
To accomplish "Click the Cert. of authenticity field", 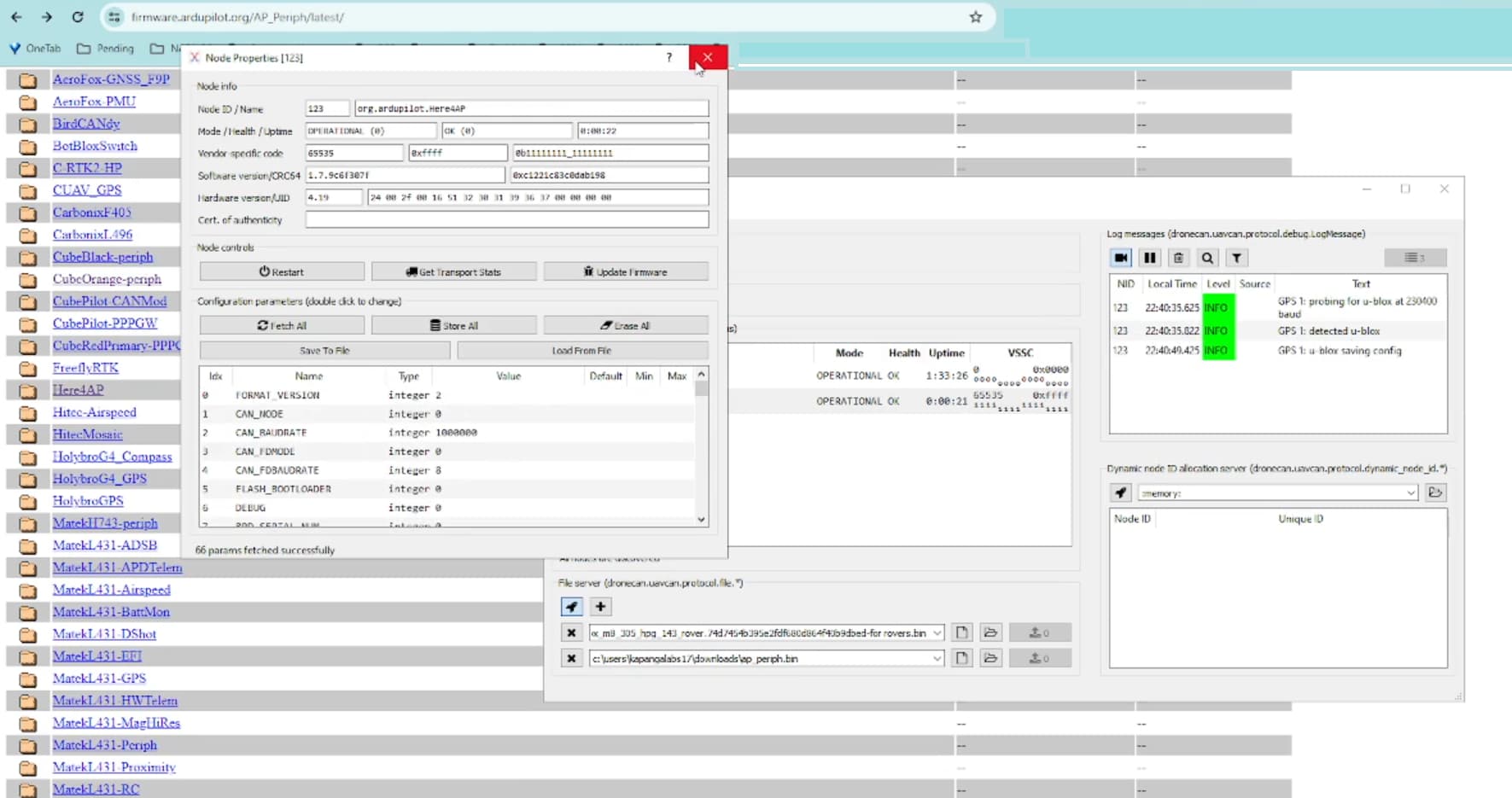I will pyautogui.click(x=507, y=219).
